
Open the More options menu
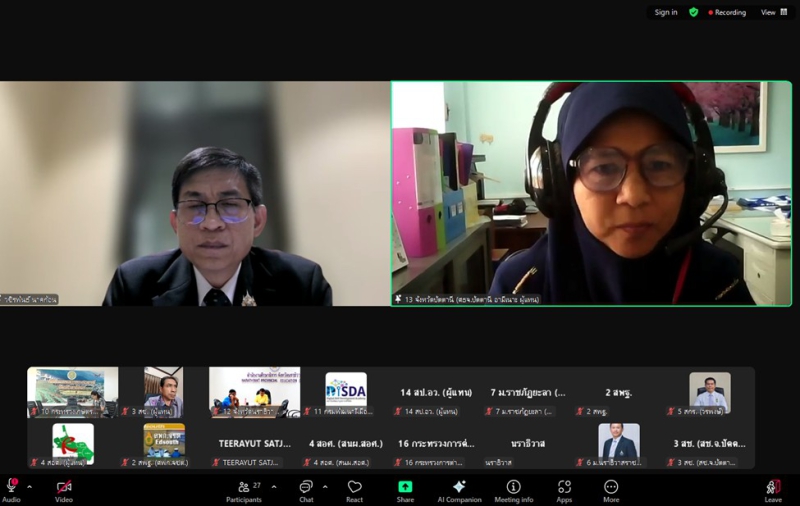[611, 489]
